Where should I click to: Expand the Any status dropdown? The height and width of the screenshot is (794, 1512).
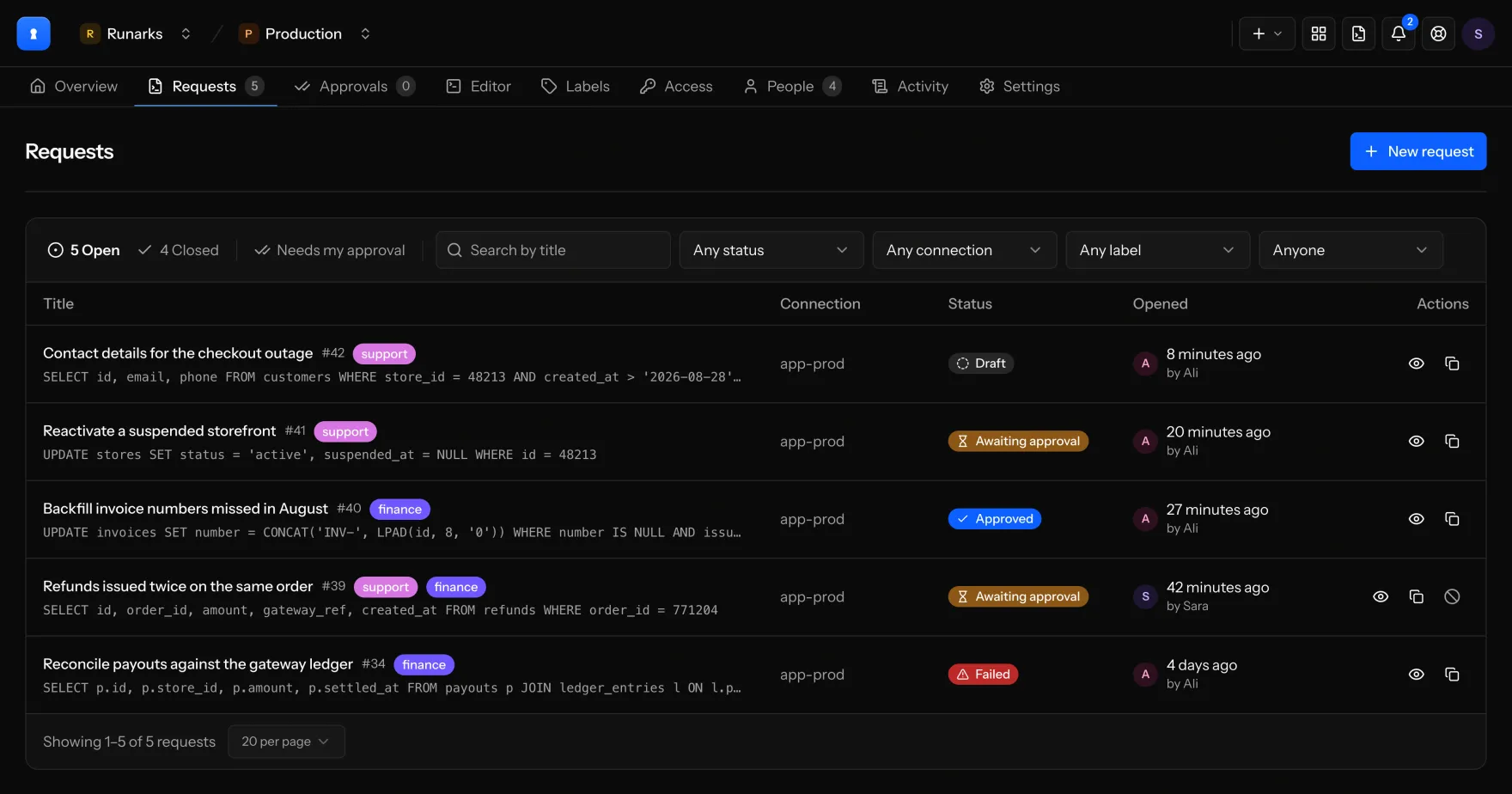point(771,250)
